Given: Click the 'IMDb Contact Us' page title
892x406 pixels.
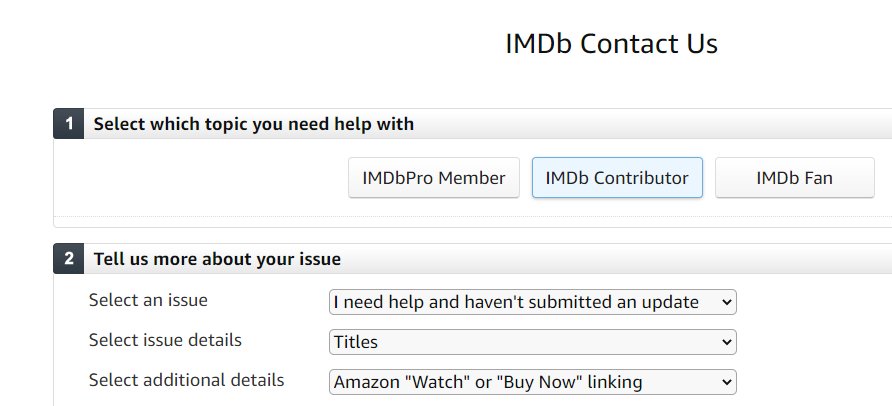Looking at the screenshot, I should (x=611, y=44).
